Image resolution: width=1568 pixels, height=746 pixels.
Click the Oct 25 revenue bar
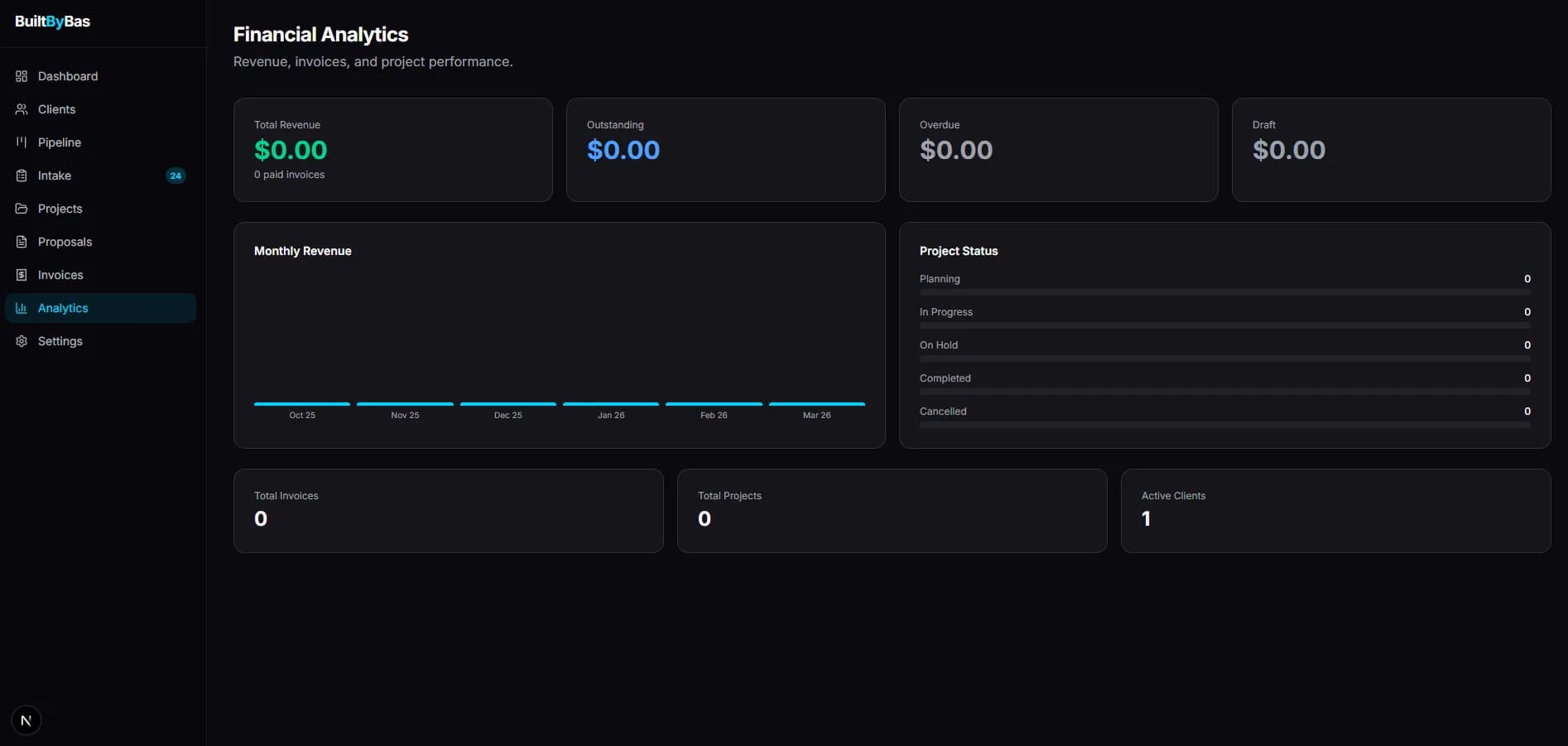coord(302,404)
